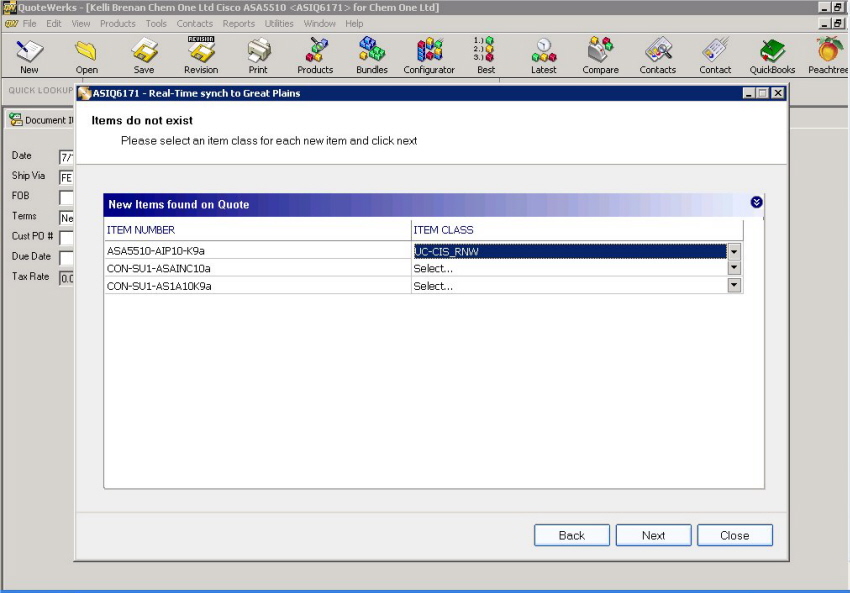Close the synch dialog with the X button
The width and height of the screenshot is (850, 593).
[x=777, y=93]
